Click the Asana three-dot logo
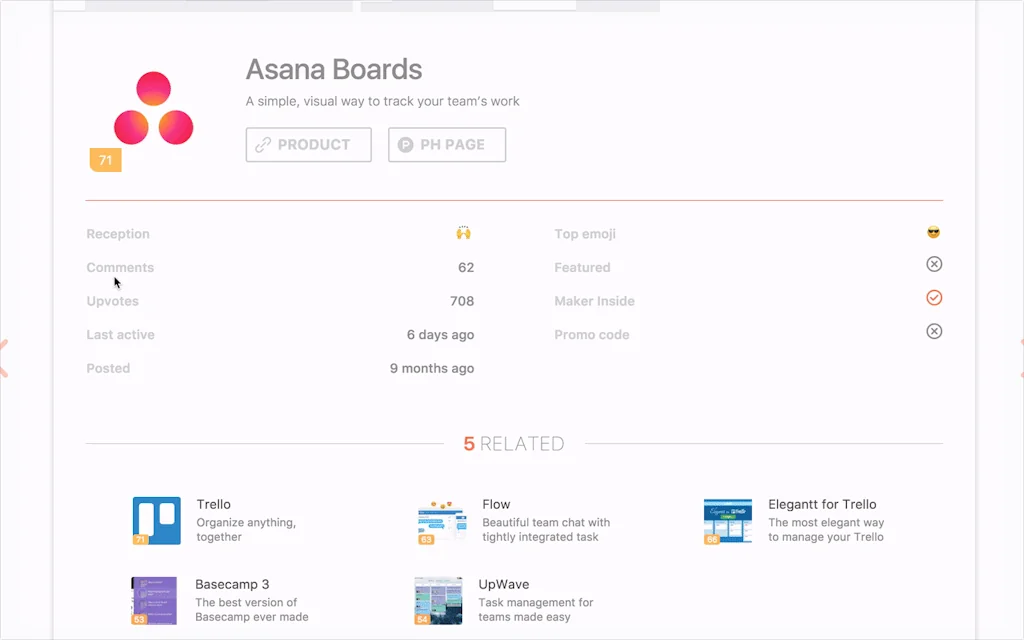This screenshot has height=640, width=1024. coord(153,110)
